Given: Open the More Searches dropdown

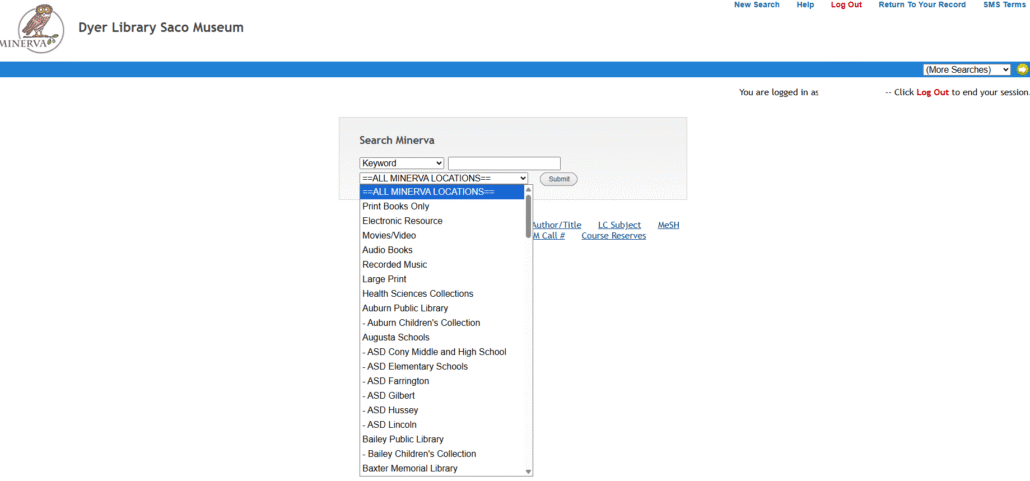Looking at the screenshot, I should point(966,70).
